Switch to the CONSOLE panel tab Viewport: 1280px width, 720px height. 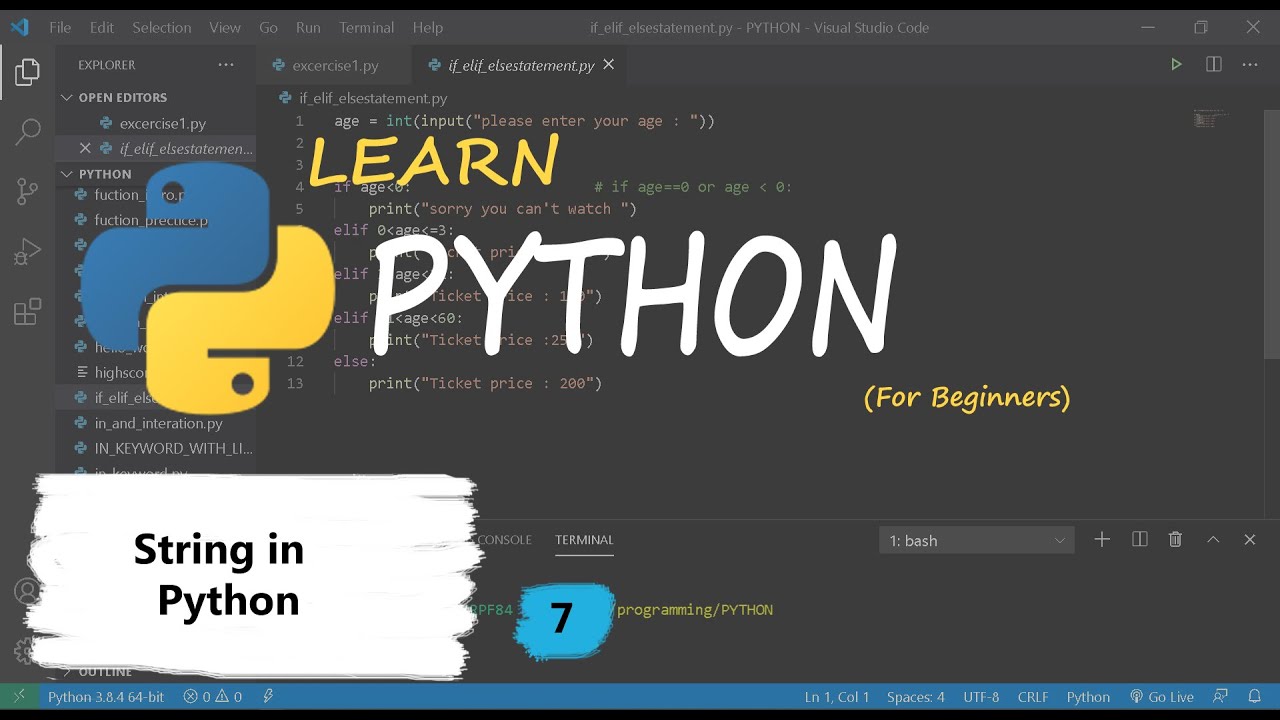click(x=504, y=539)
